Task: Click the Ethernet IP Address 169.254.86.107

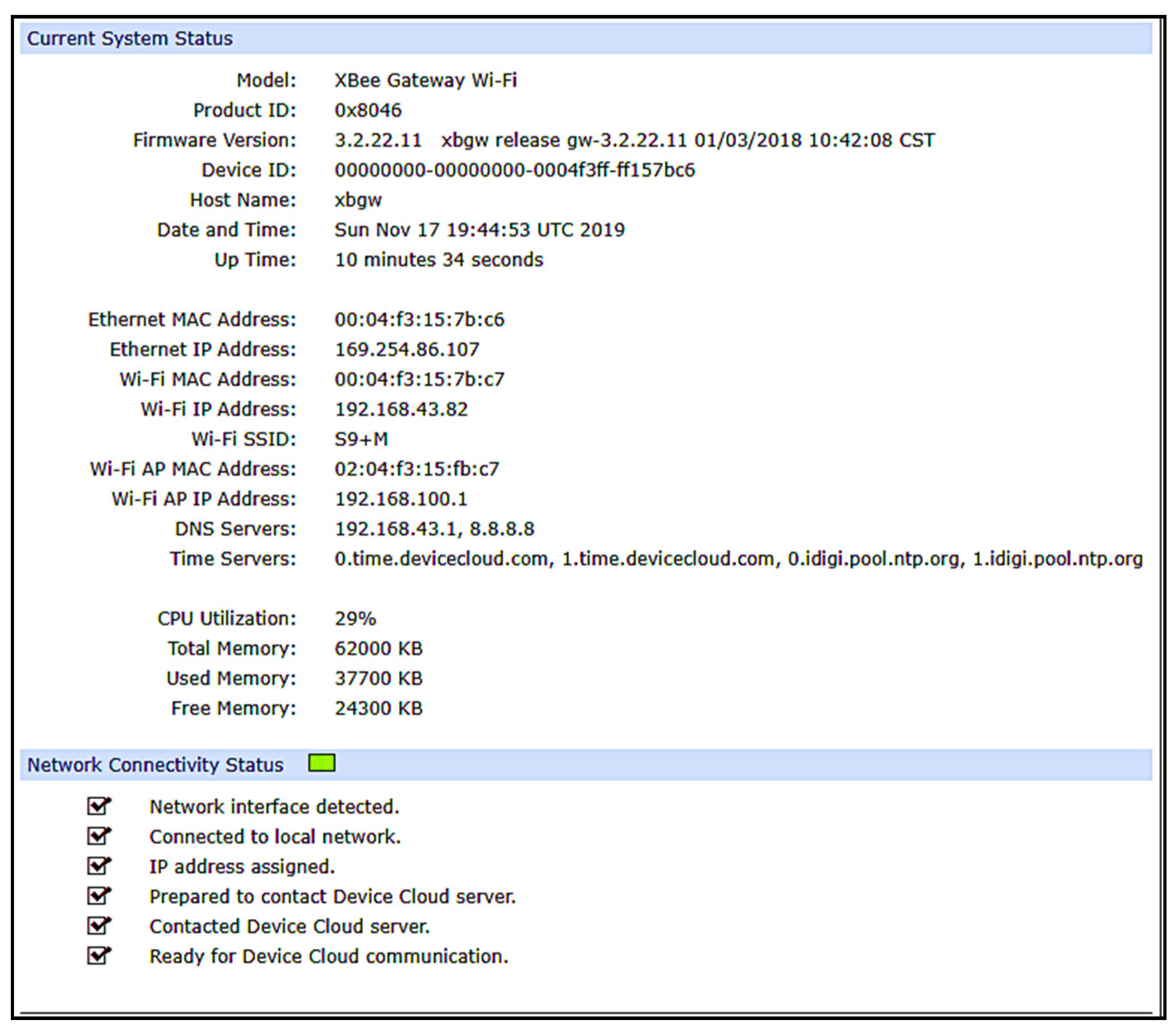Action: (x=407, y=350)
